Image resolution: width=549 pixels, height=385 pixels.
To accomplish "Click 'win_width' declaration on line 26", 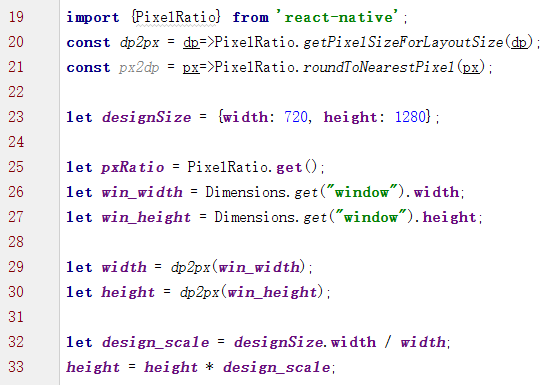I will [142, 192].
